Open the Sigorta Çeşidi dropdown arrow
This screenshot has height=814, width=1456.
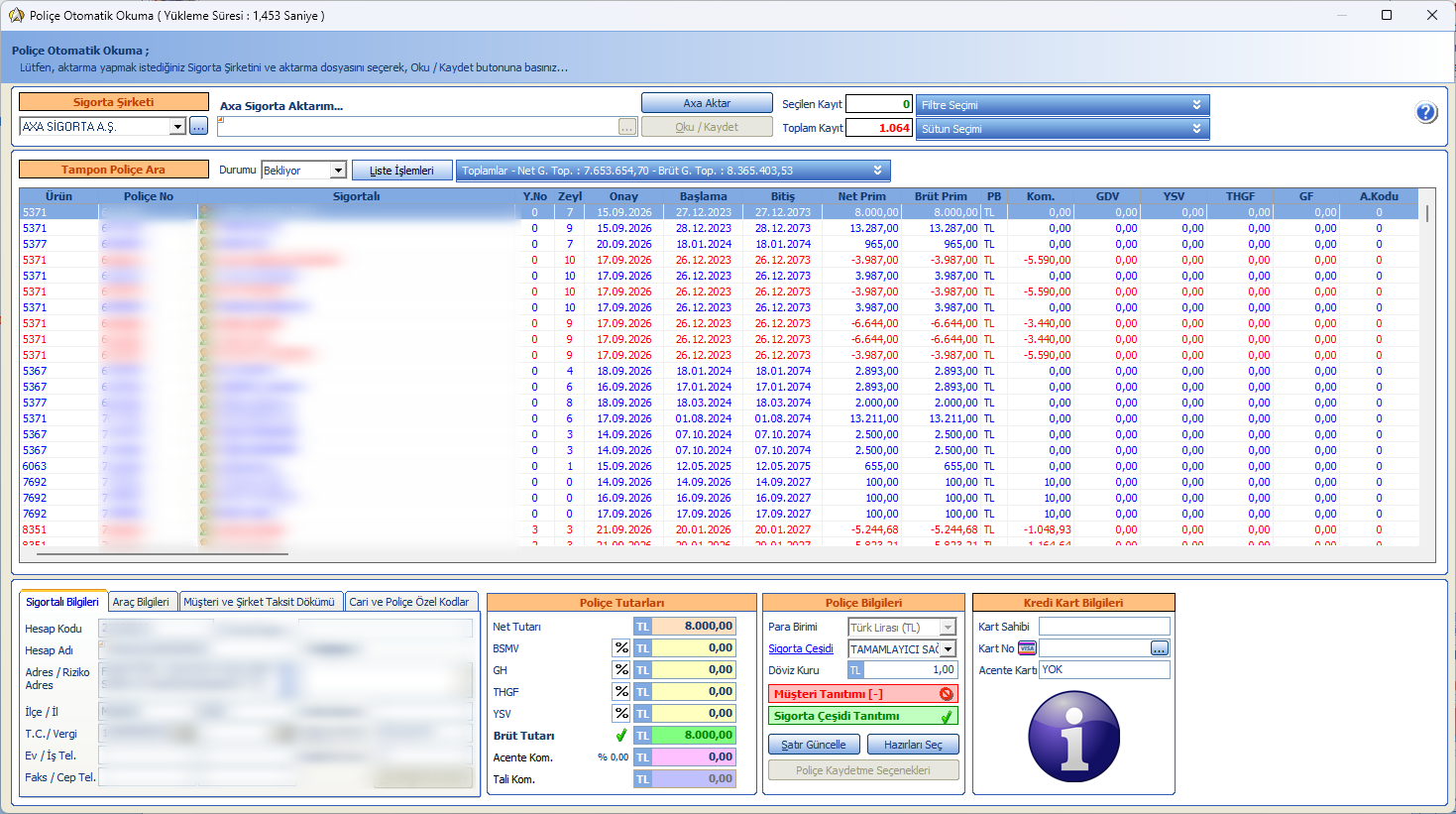pos(948,649)
